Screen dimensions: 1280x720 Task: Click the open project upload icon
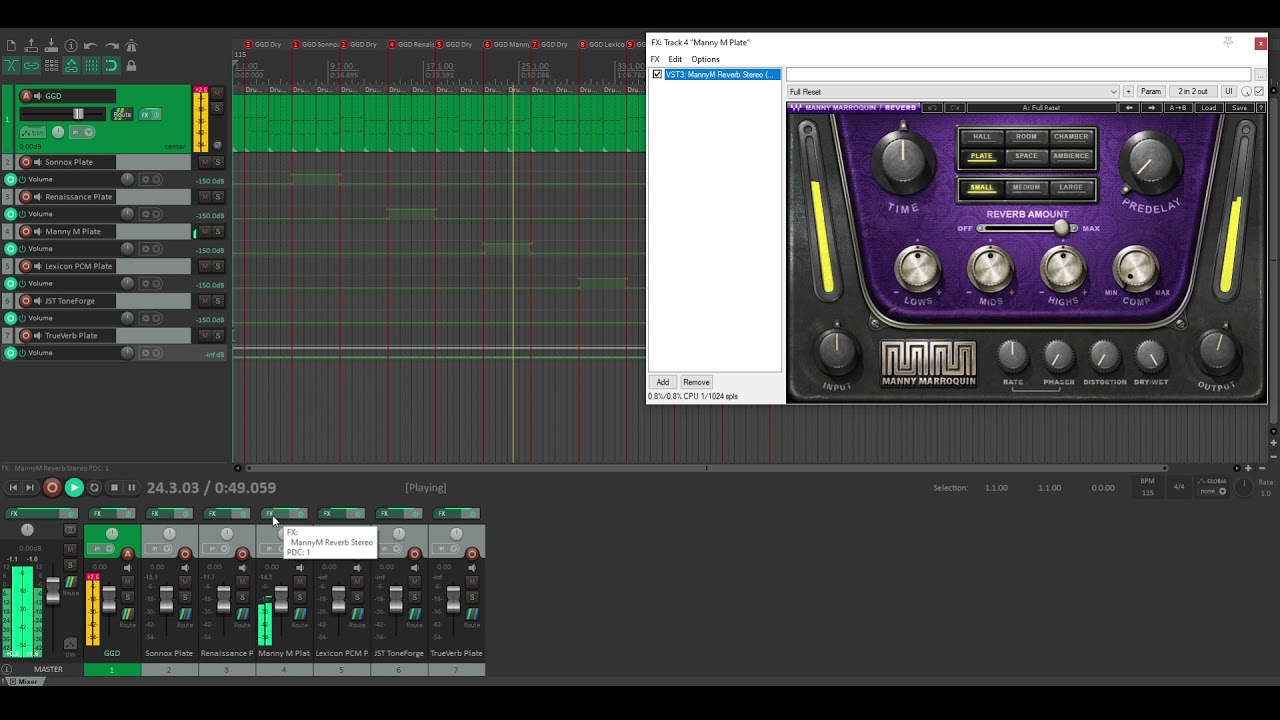(31, 46)
